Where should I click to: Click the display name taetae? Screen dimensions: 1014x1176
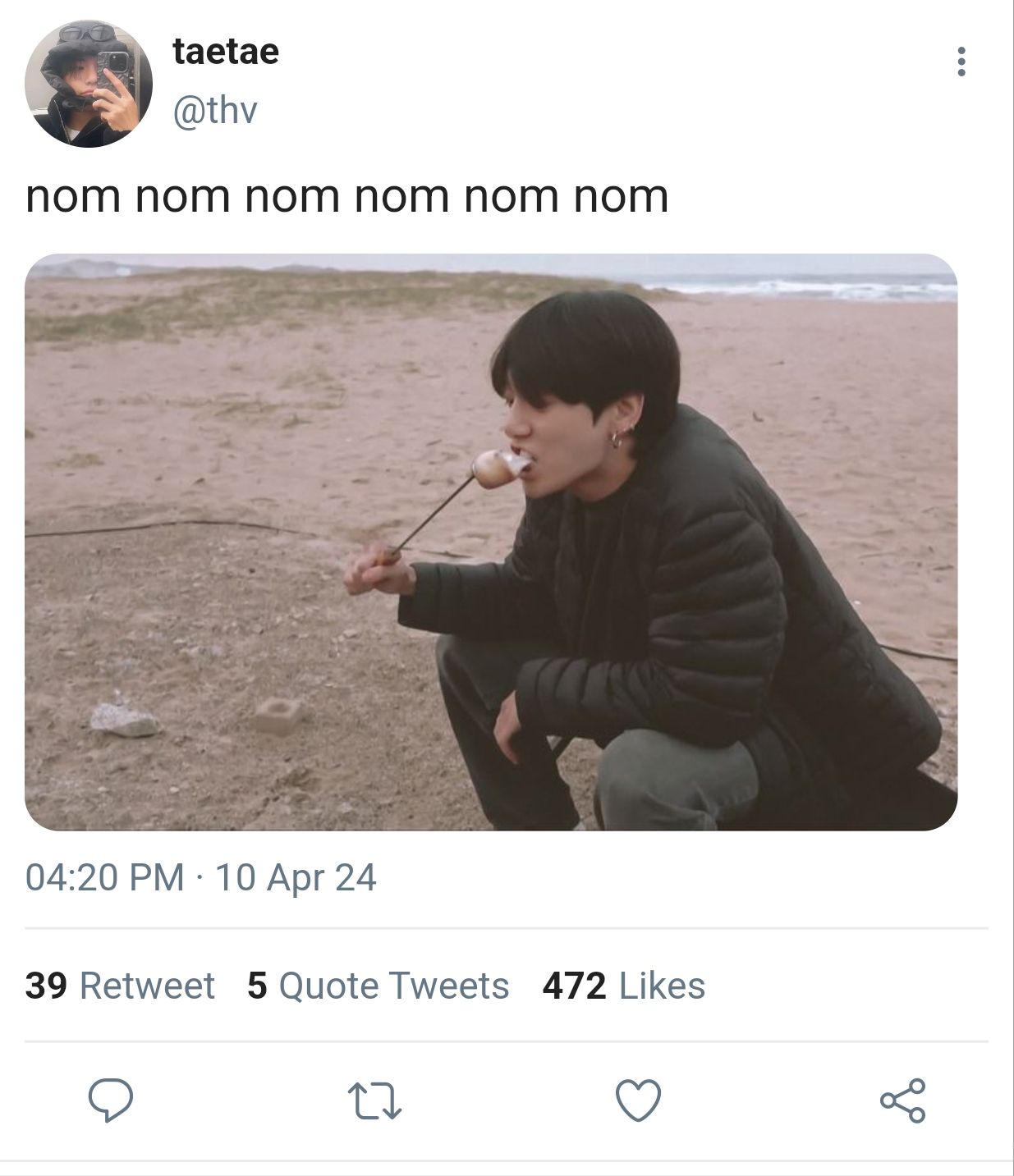(x=226, y=51)
